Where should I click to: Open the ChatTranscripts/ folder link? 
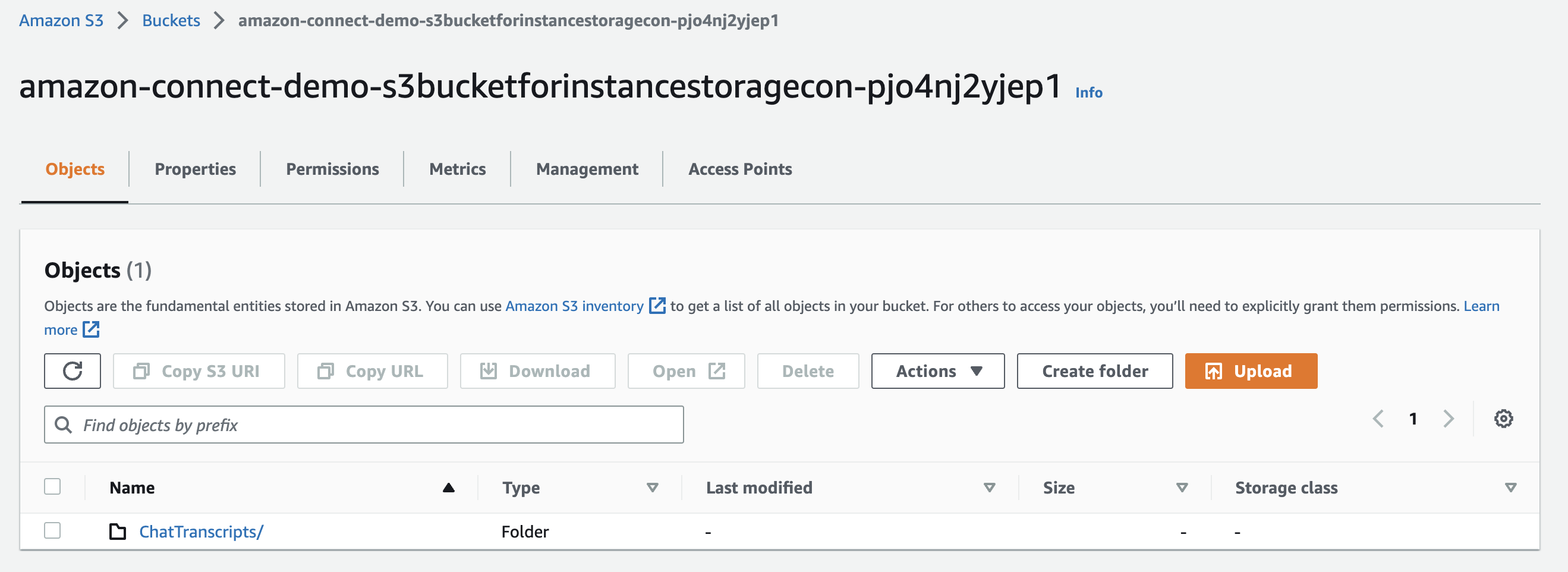201,532
